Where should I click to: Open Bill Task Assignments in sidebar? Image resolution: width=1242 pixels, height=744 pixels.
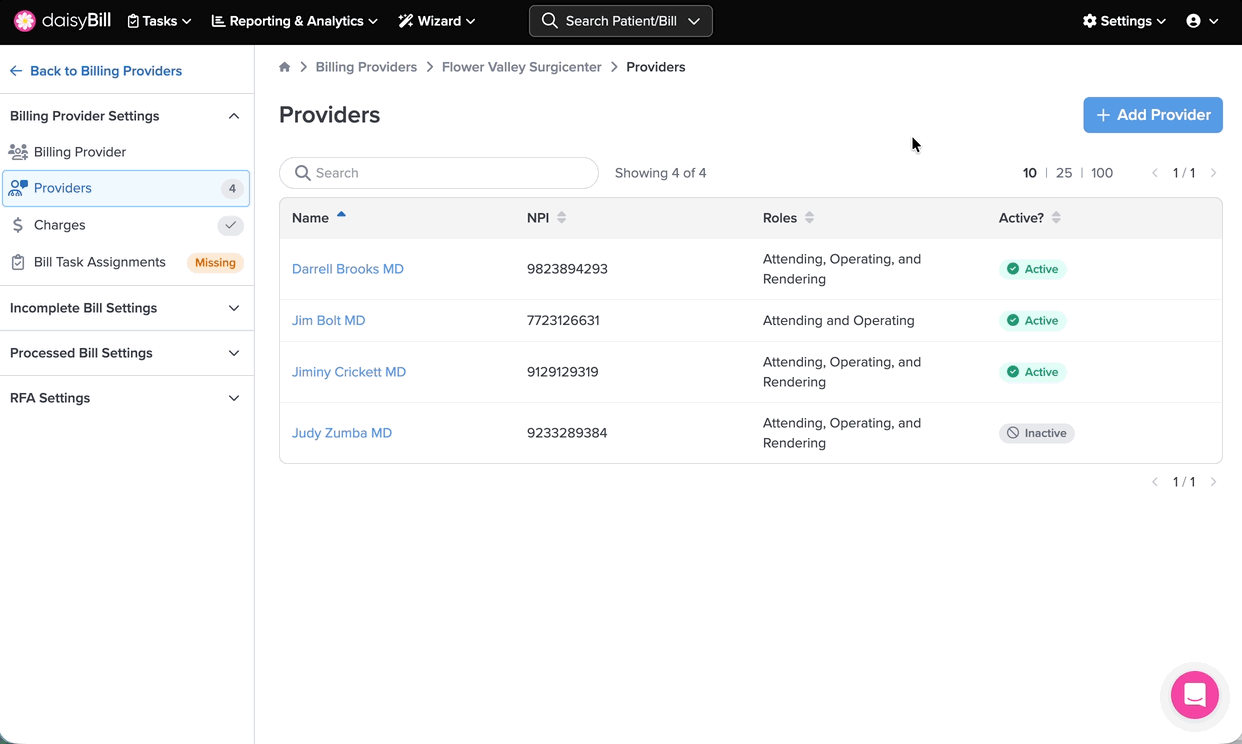click(x=100, y=262)
